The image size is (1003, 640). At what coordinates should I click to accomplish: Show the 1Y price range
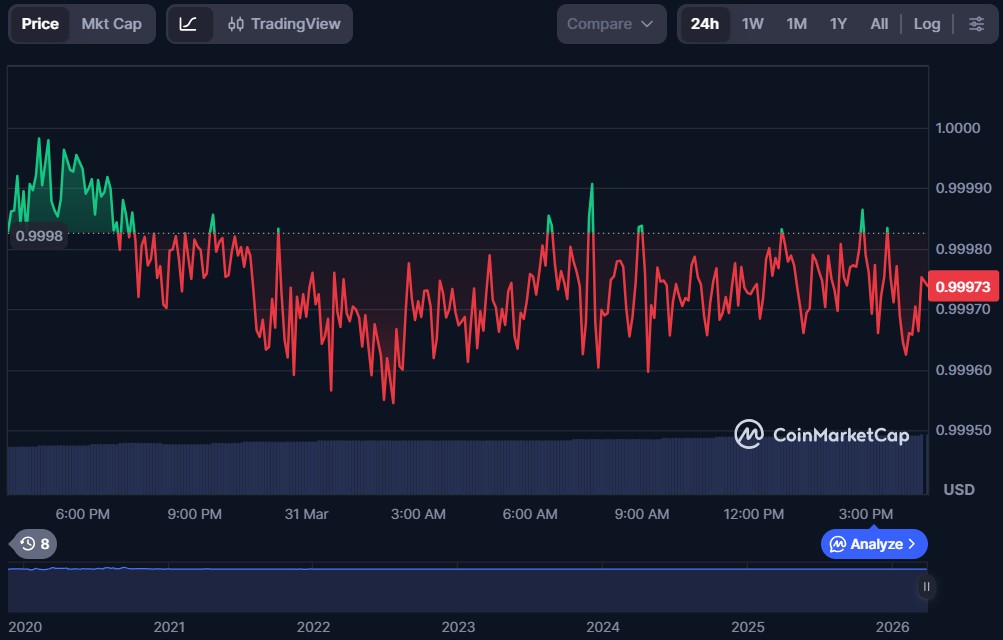838,24
